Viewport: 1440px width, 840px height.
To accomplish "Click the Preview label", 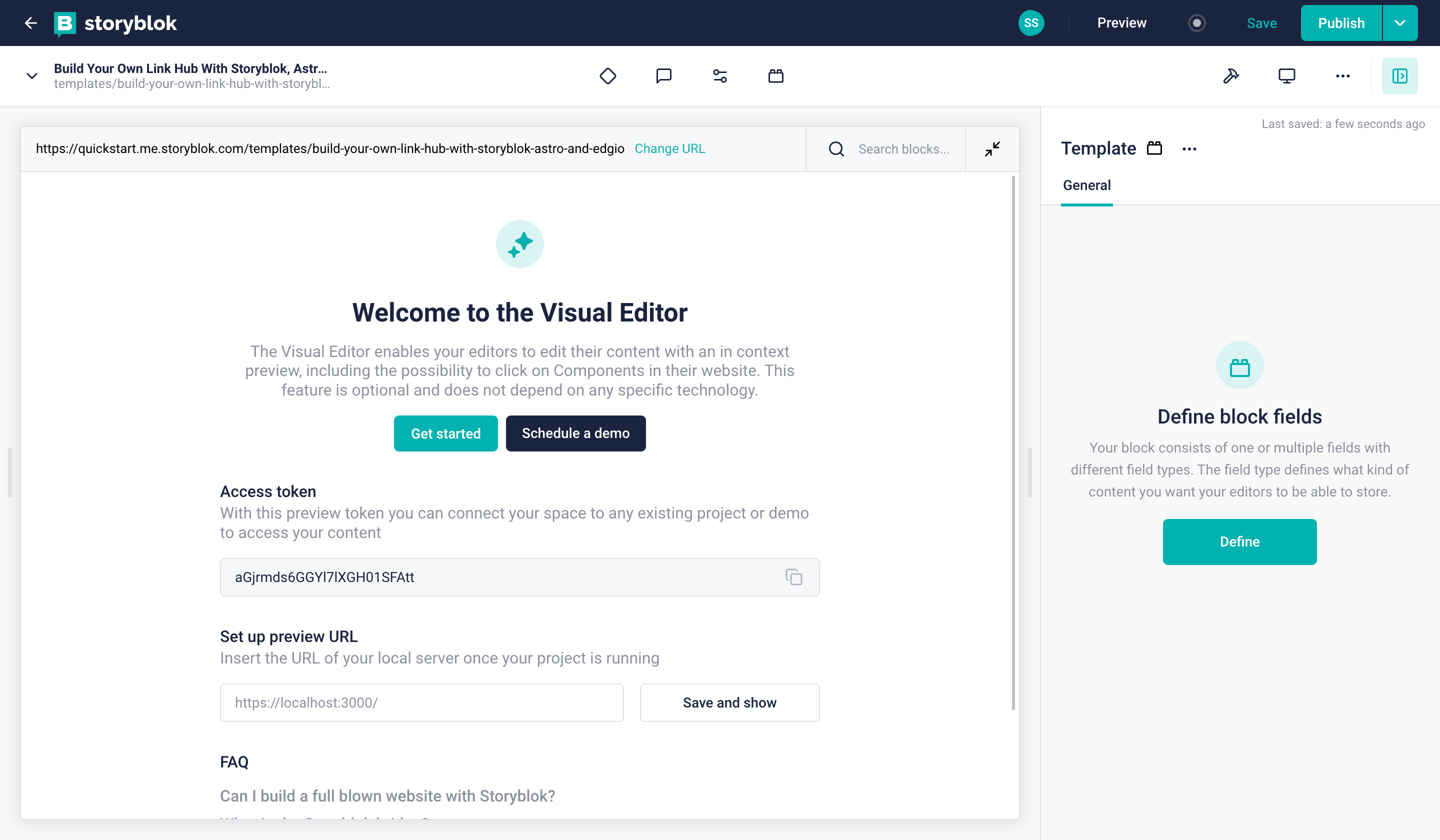I will pos(1121,23).
